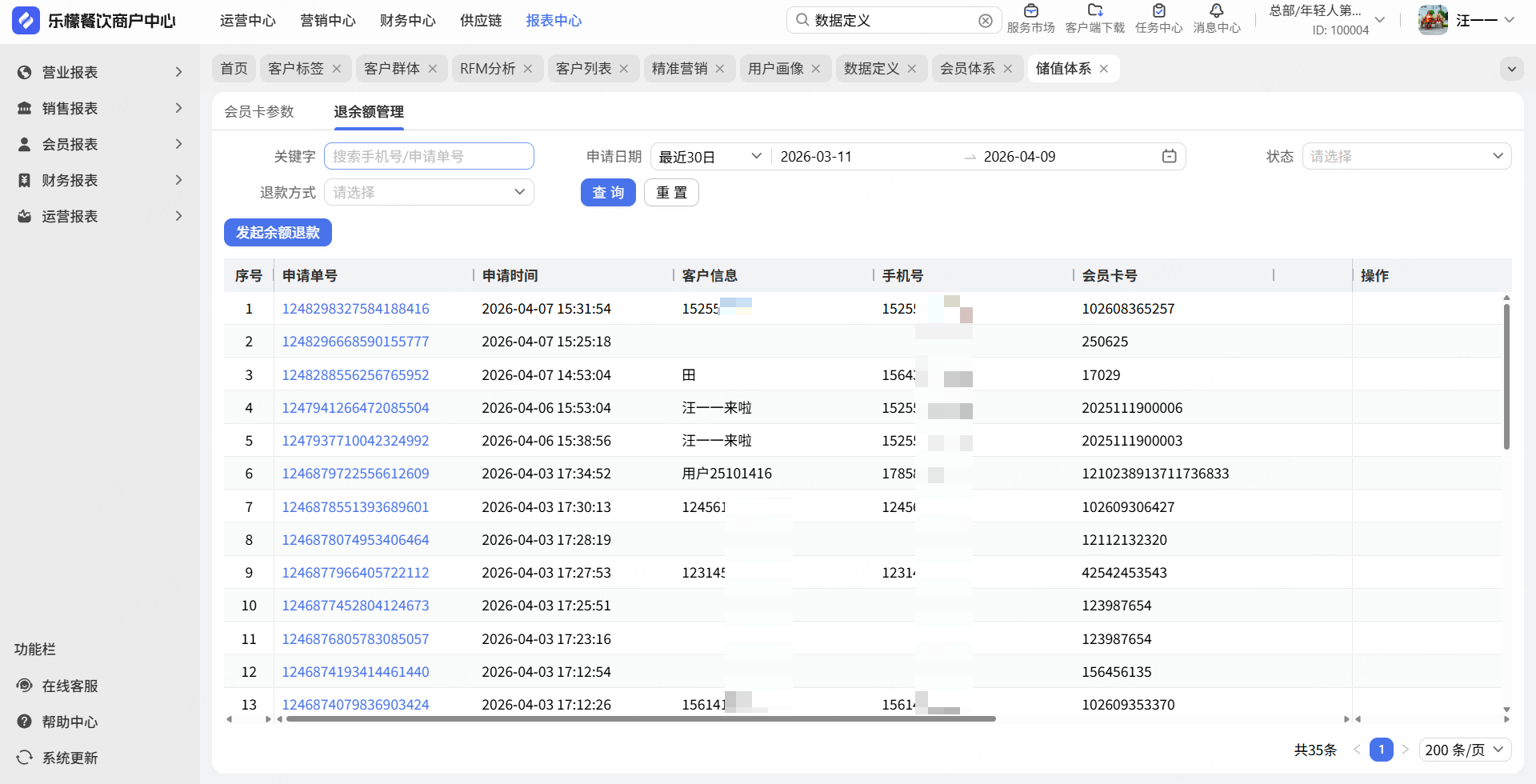This screenshot has width=1536, height=784.
Task: Expand the 退款方式 dropdown
Action: [x=429, y=193]
